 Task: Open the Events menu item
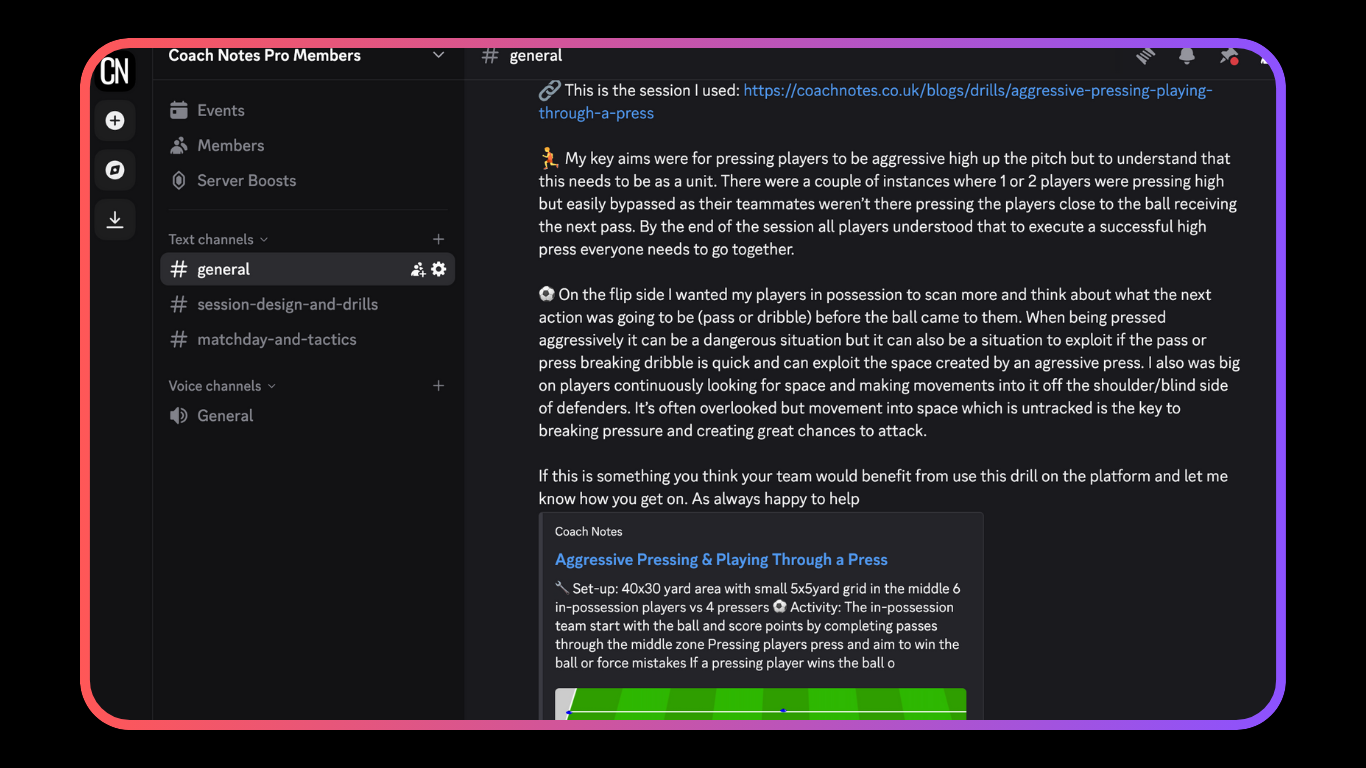[x=220, y=110]
